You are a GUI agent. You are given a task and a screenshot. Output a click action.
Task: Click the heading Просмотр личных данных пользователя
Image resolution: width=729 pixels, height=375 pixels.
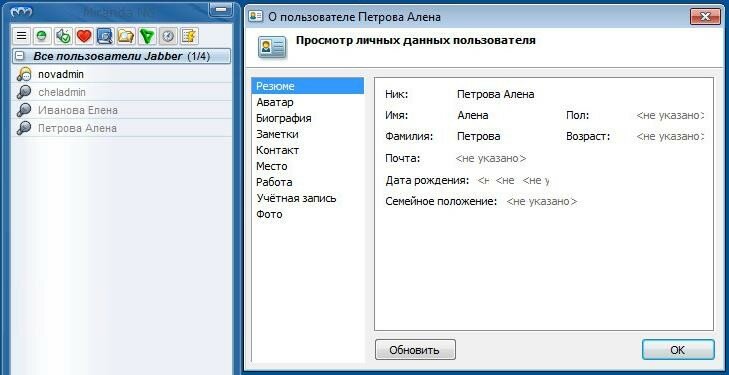coord(416,40)
